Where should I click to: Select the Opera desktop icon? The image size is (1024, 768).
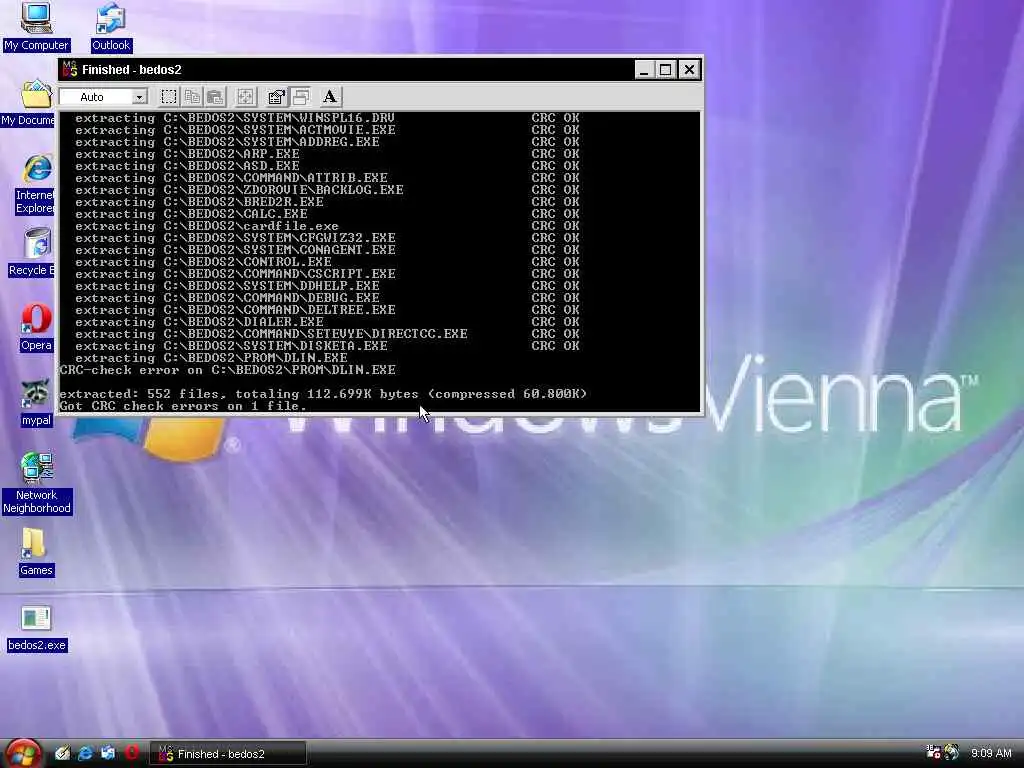pyautogui.click(x=36, y=328)
